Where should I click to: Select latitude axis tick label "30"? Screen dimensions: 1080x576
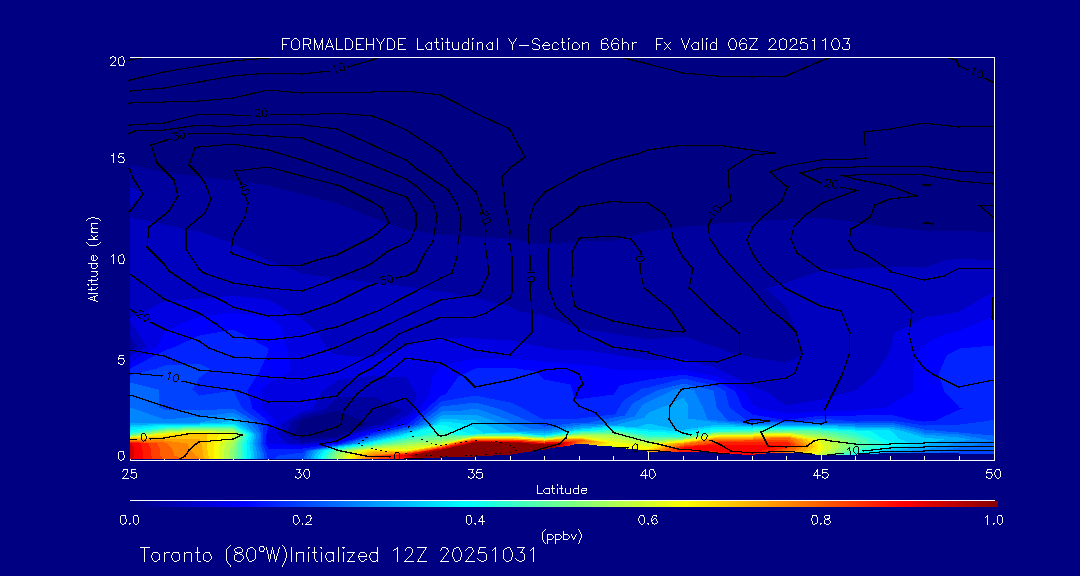tap(302, 474)
